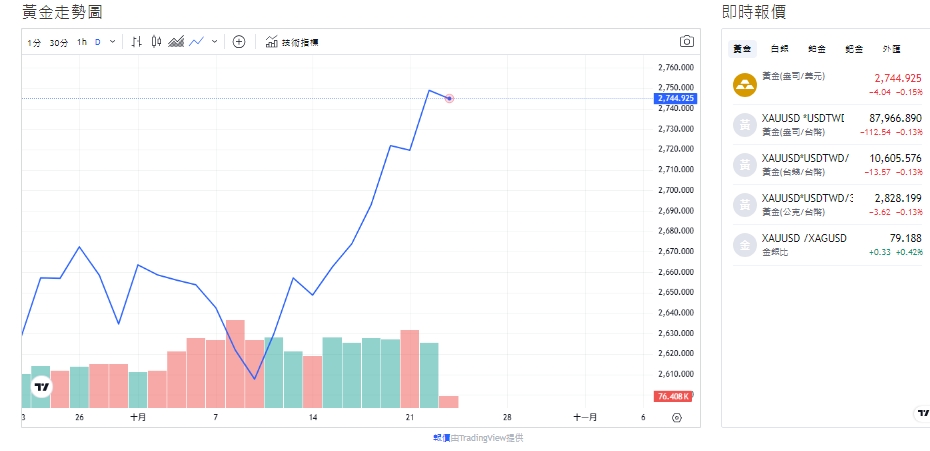Take a chart snapshot with camera icon
This screenshot has height=451, width=930.
click(x=686, y=41)
